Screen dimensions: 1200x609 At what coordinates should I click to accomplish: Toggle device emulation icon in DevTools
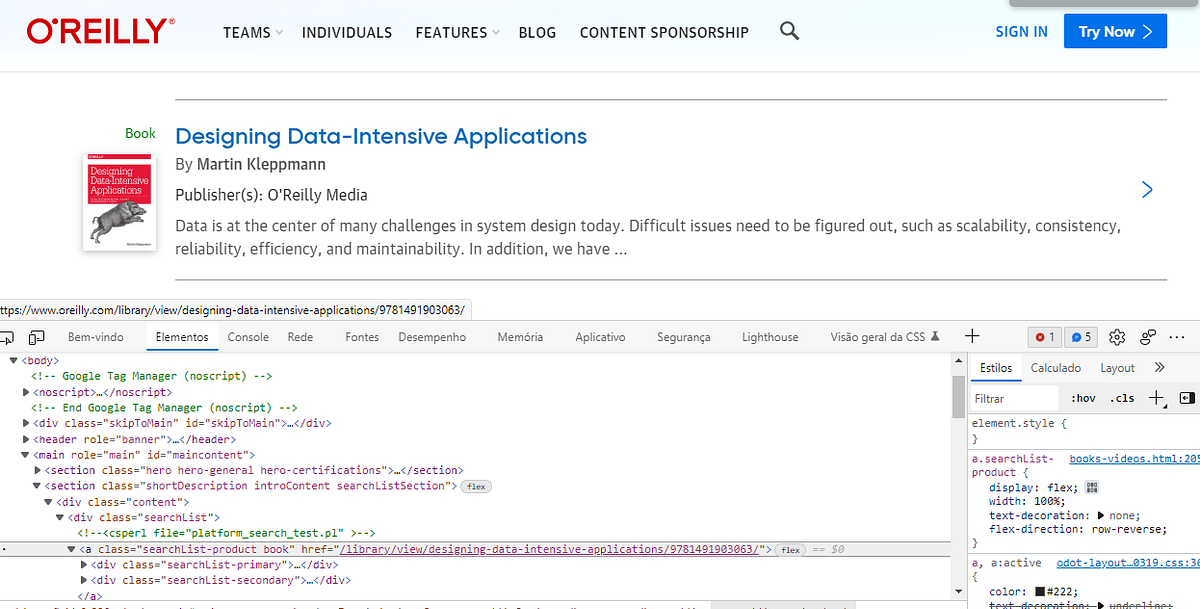(37, 337)
